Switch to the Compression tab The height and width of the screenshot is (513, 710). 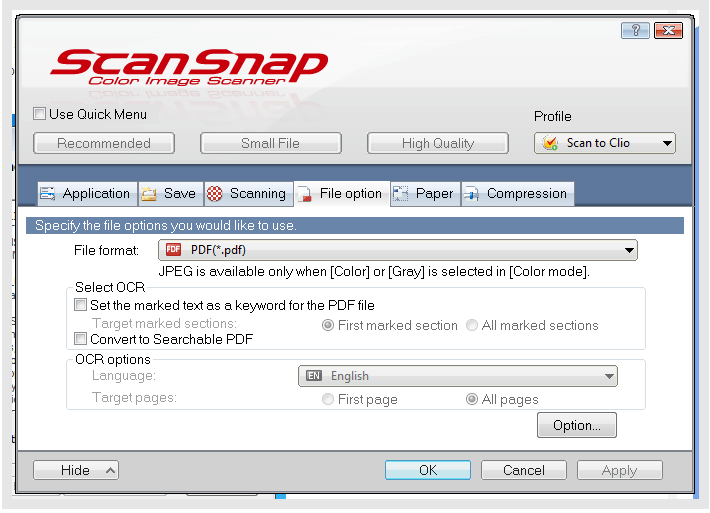tap(526, 194)
